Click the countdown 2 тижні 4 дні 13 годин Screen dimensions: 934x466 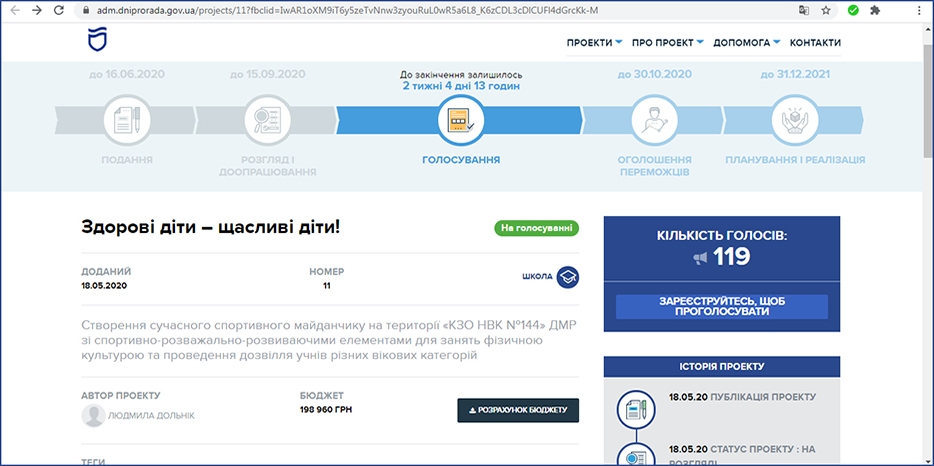460,86
